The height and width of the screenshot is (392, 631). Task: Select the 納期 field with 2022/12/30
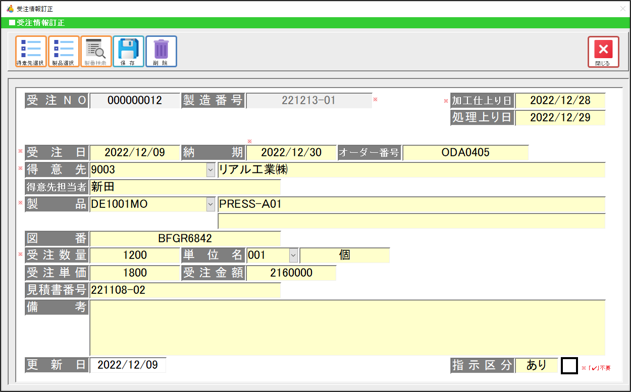291,153
